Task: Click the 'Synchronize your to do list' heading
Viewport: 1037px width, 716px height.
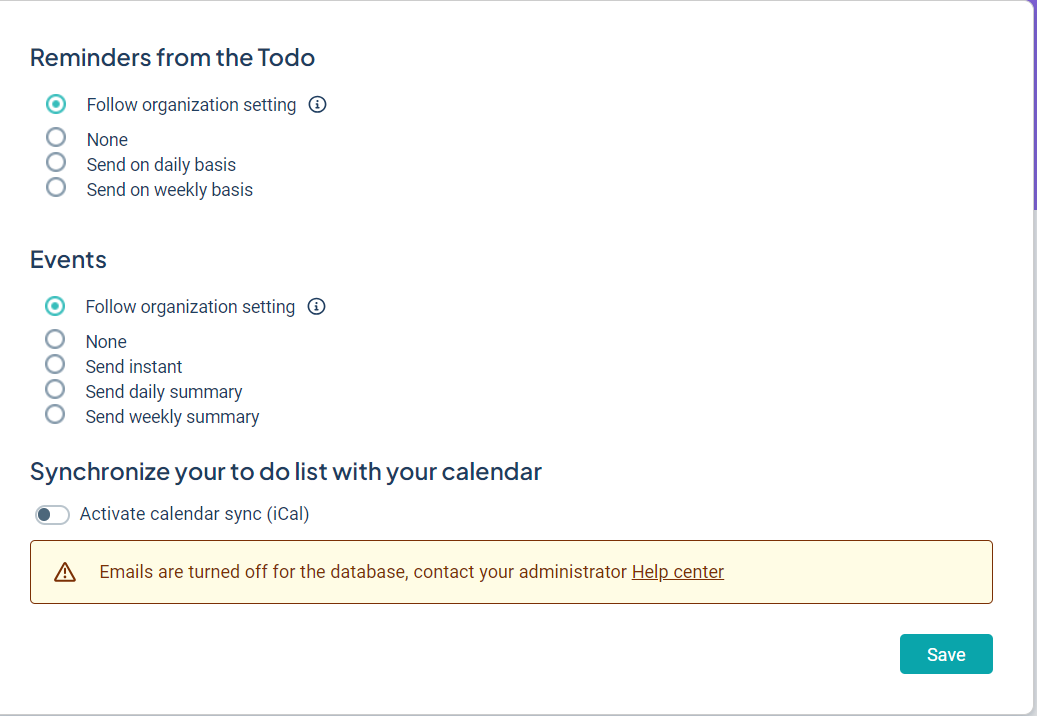Action: point(285,471)
